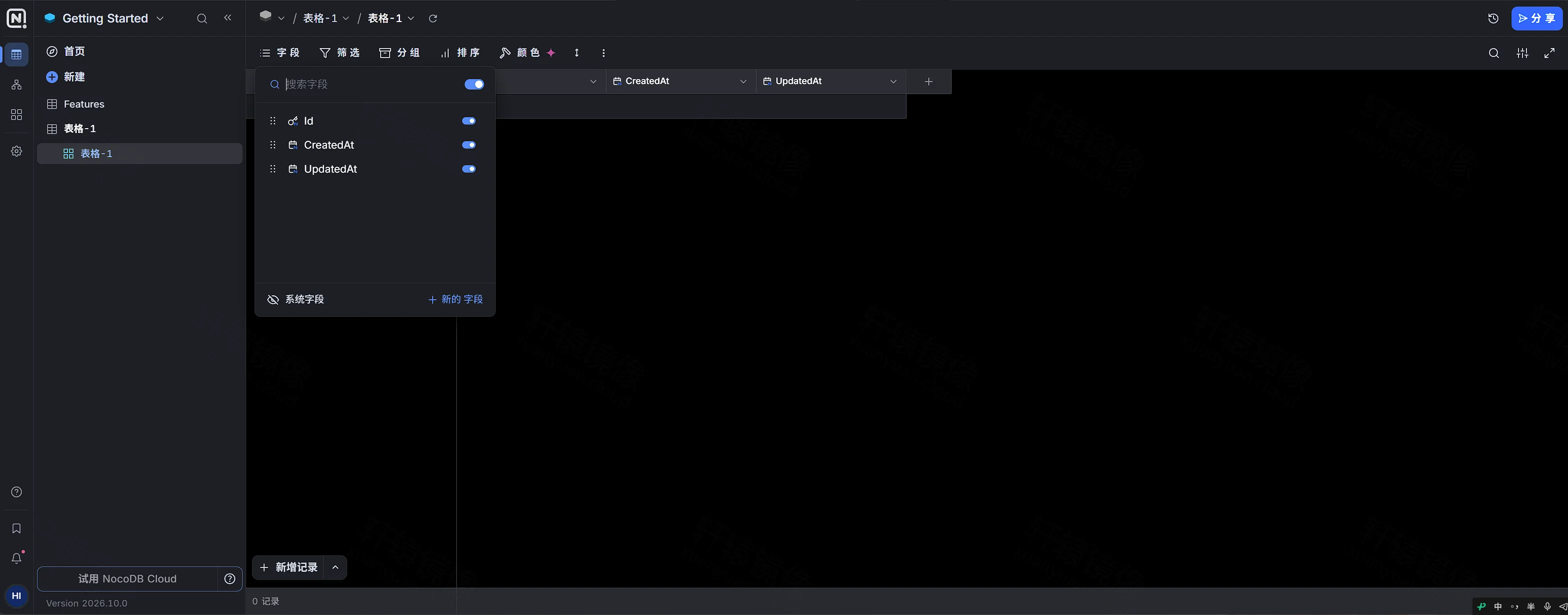Open the bookmark icon in sidebar

click(x=17, y=528)
